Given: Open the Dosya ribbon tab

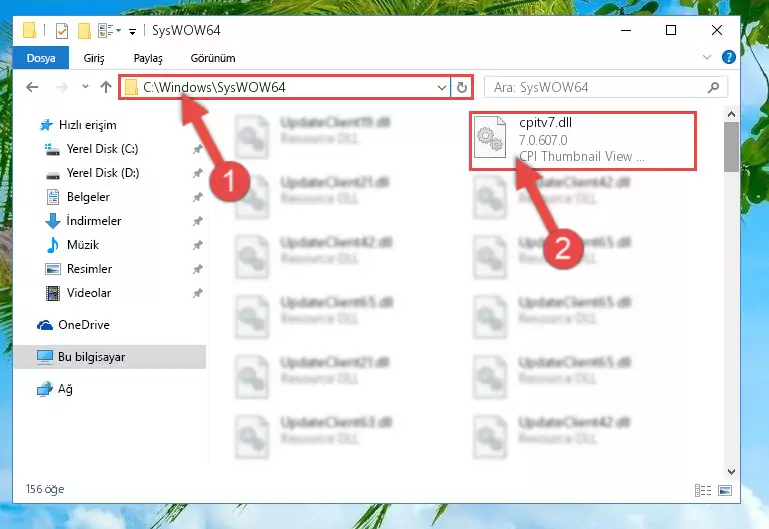Looking at the screenshot, I should [x=41, y=58].
